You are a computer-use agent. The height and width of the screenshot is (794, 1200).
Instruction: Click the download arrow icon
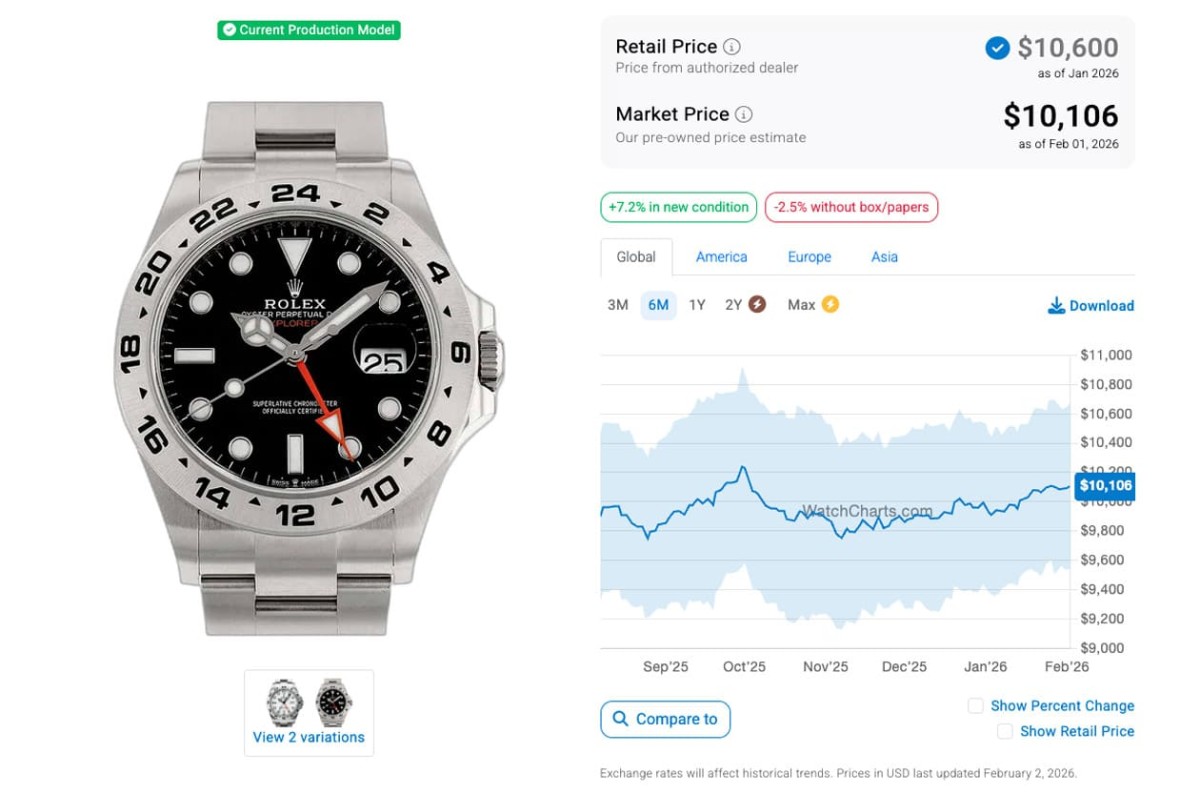click(x=1056, y=306)
